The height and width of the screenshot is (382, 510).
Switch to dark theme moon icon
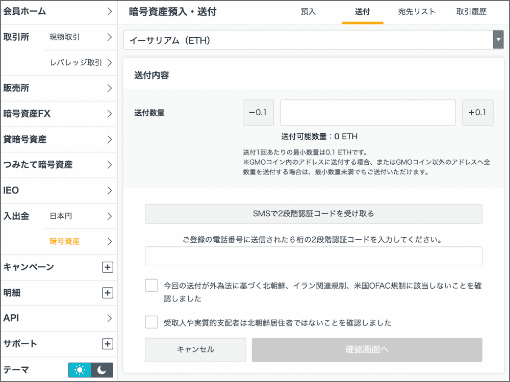102,370
